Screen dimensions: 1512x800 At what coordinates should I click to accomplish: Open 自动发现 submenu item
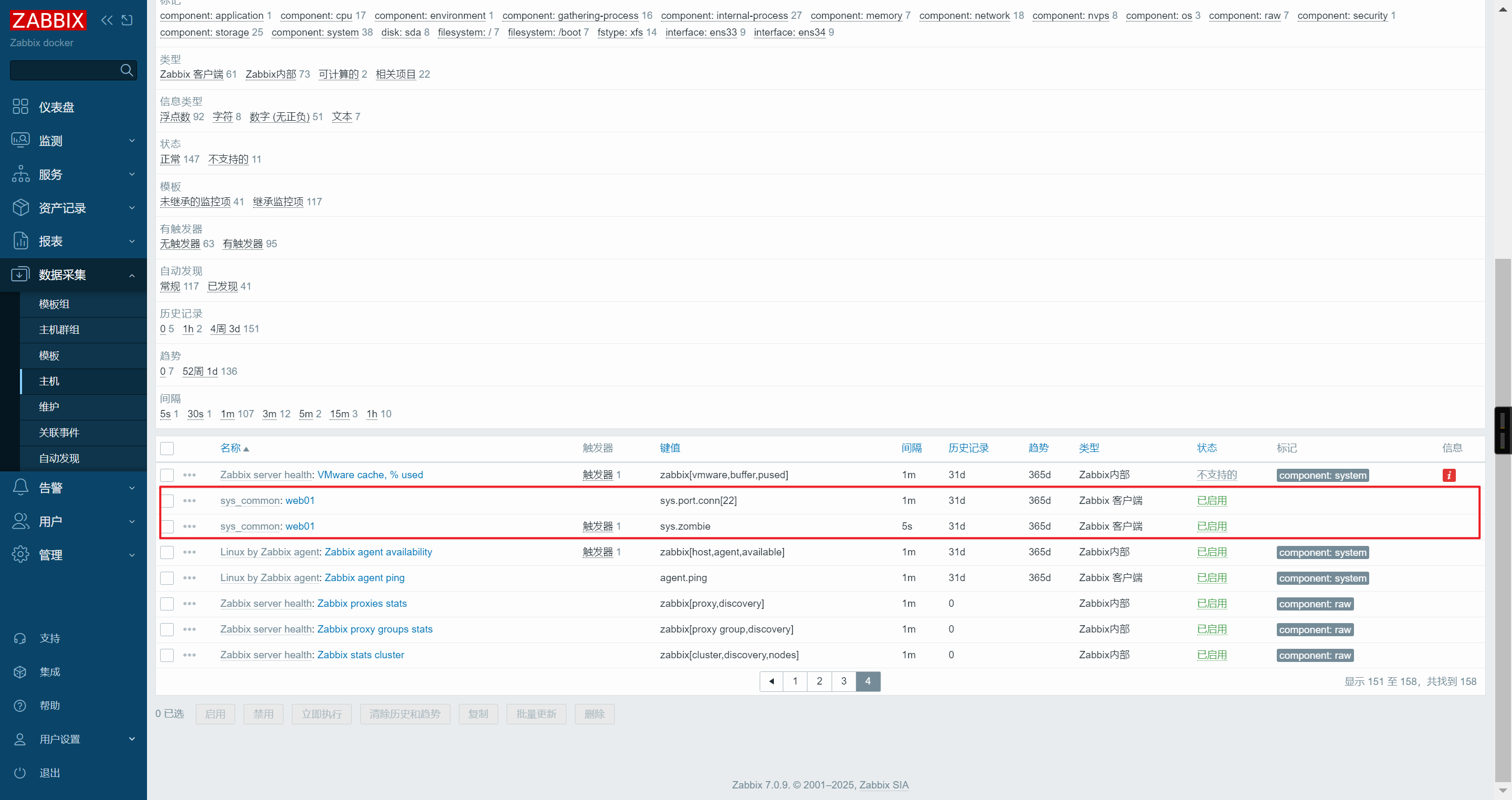[x=83, y=458]
